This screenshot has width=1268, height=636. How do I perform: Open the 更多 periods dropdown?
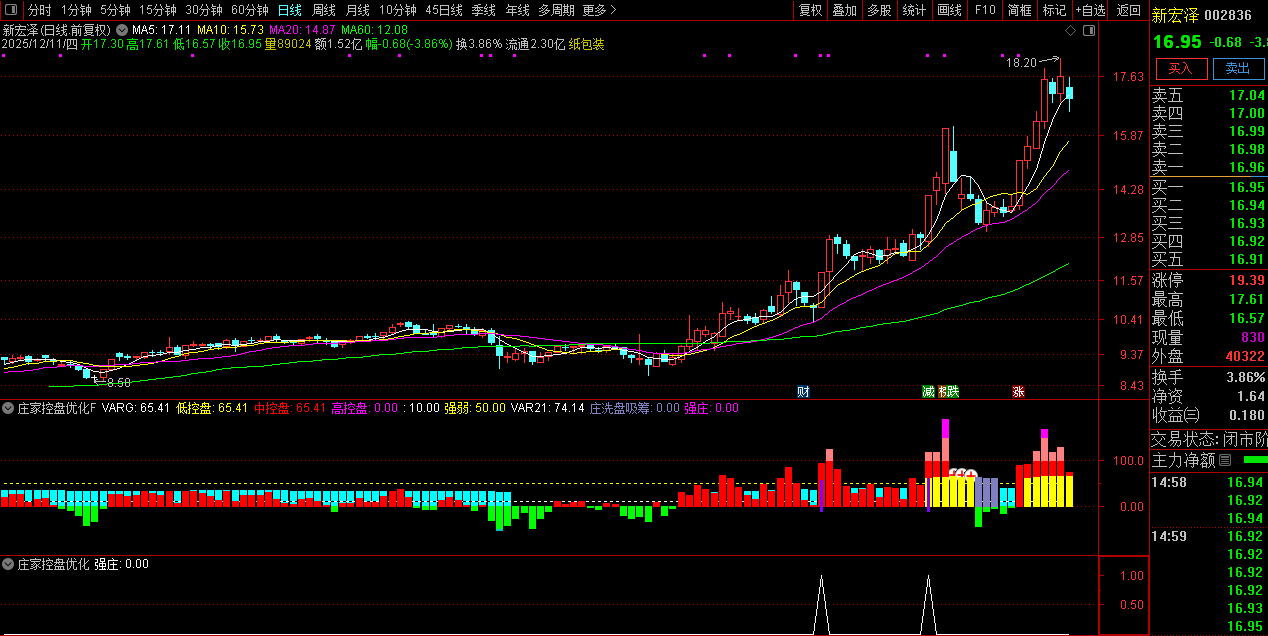pyautogui.click(x=599, y=10)
